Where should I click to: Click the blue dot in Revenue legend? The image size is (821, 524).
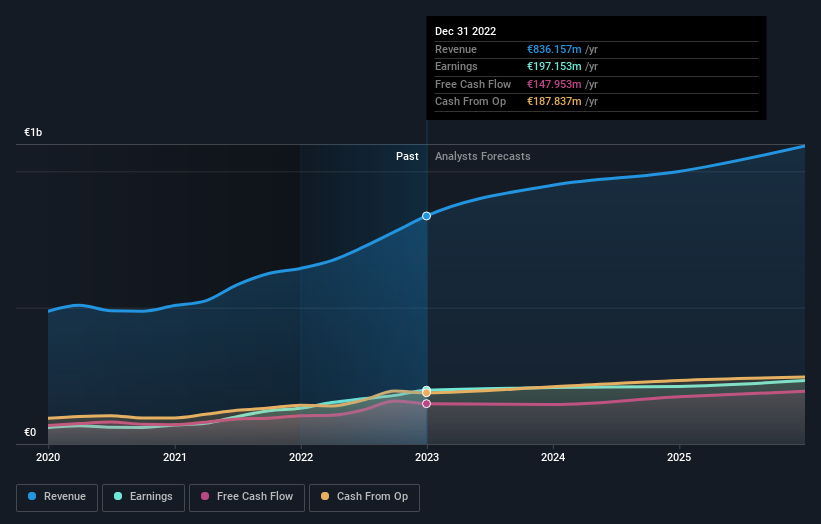(32, 496)
